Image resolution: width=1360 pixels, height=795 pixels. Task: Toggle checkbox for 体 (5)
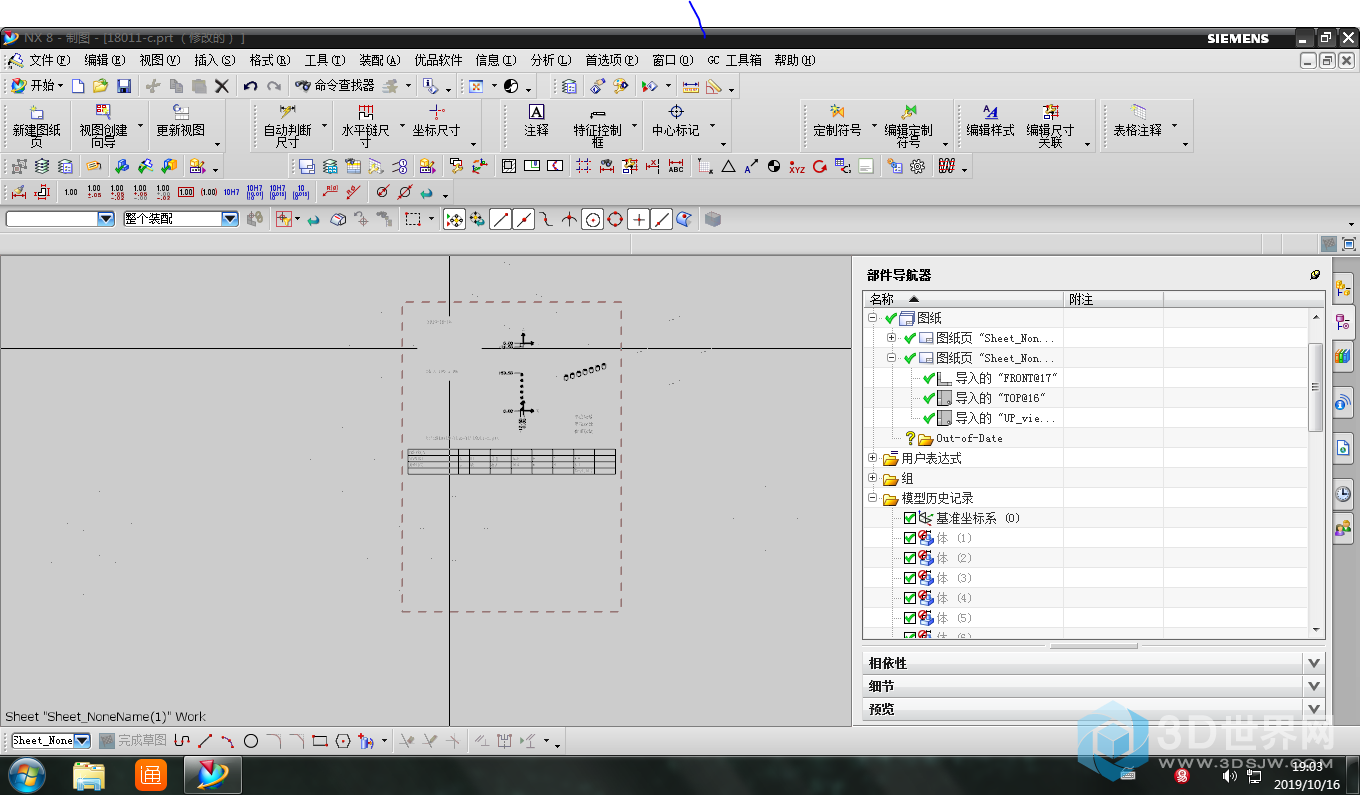click(x=909, y=618)
